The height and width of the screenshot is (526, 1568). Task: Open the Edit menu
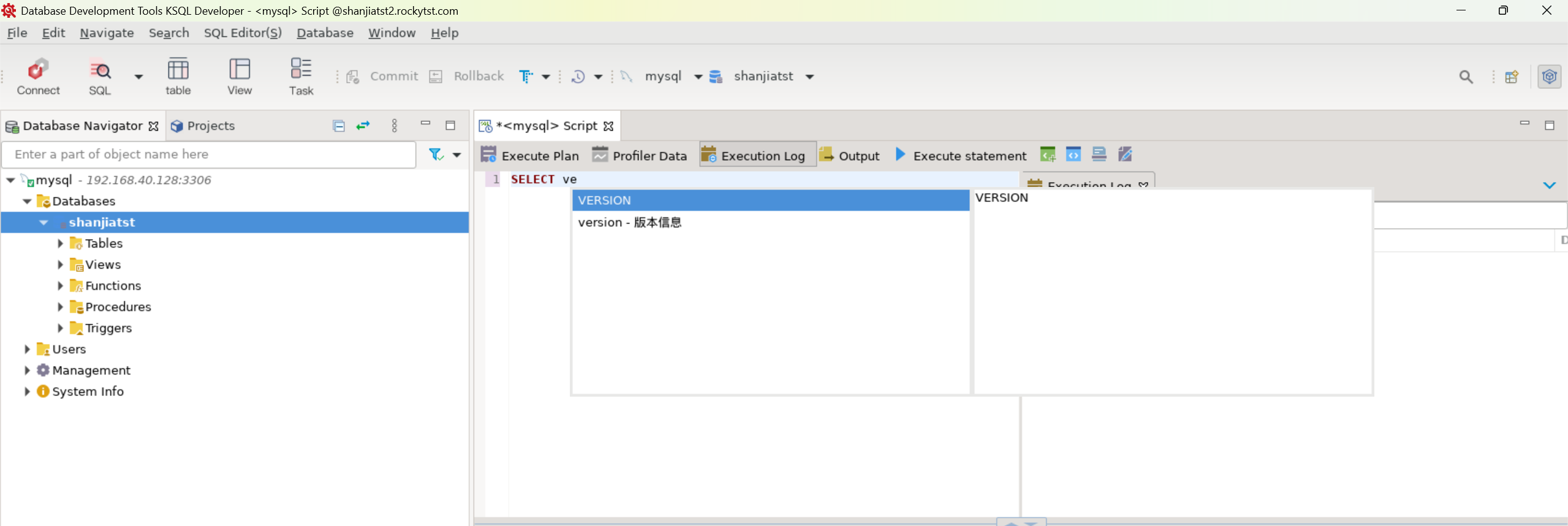53,33
